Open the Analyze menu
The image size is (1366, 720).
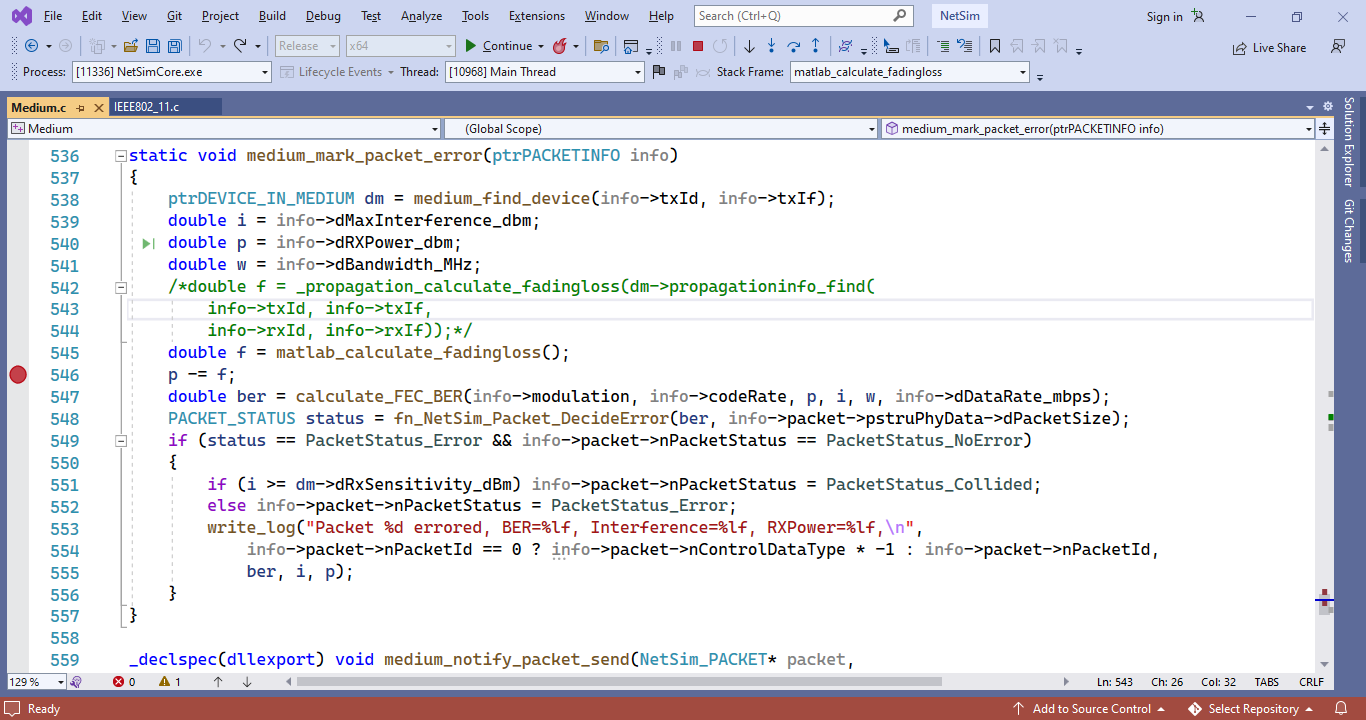click(421, 16)
